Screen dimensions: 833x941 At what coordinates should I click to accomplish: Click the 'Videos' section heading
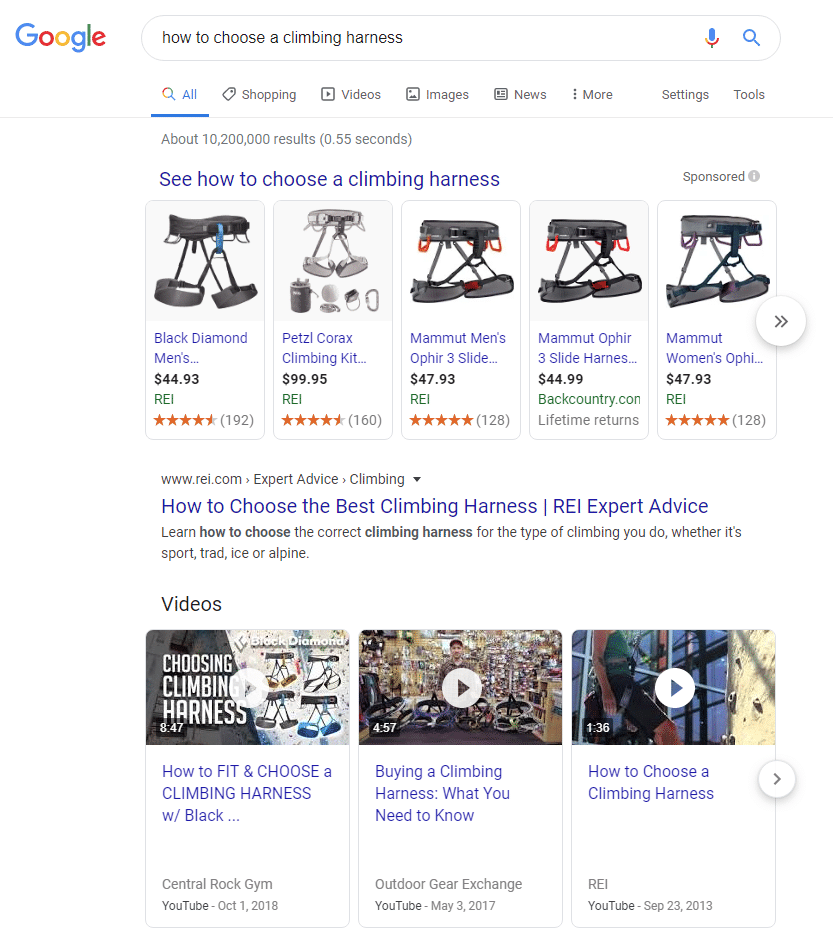click(191, 604)
